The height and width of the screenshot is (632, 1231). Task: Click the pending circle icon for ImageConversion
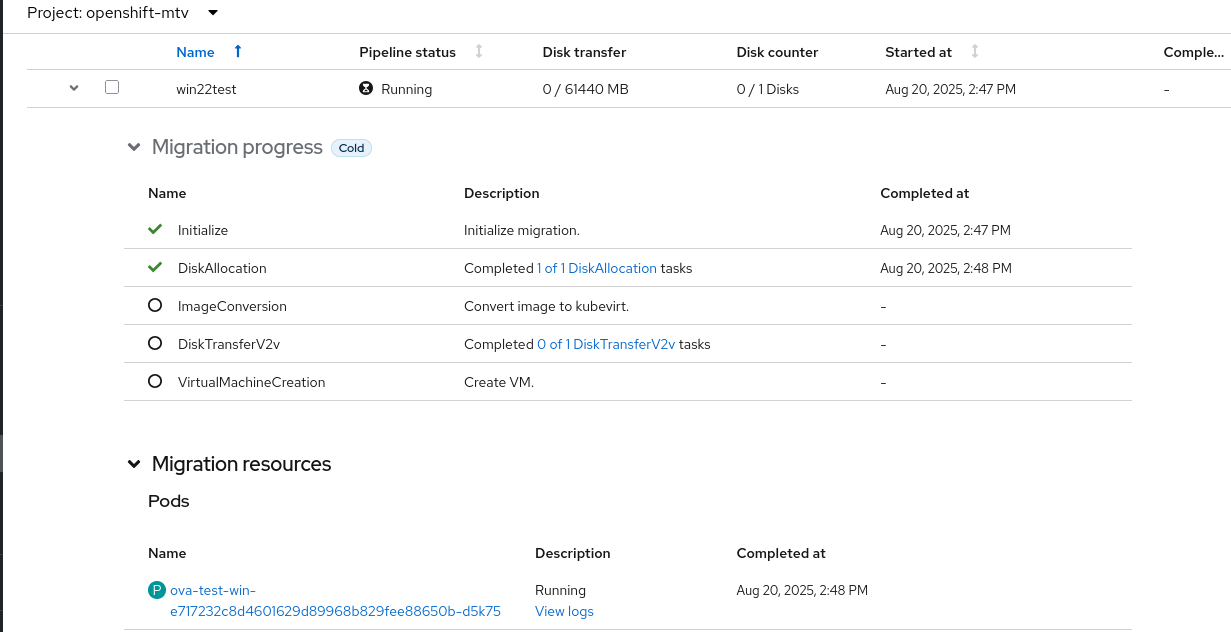(x=155, y=306)
